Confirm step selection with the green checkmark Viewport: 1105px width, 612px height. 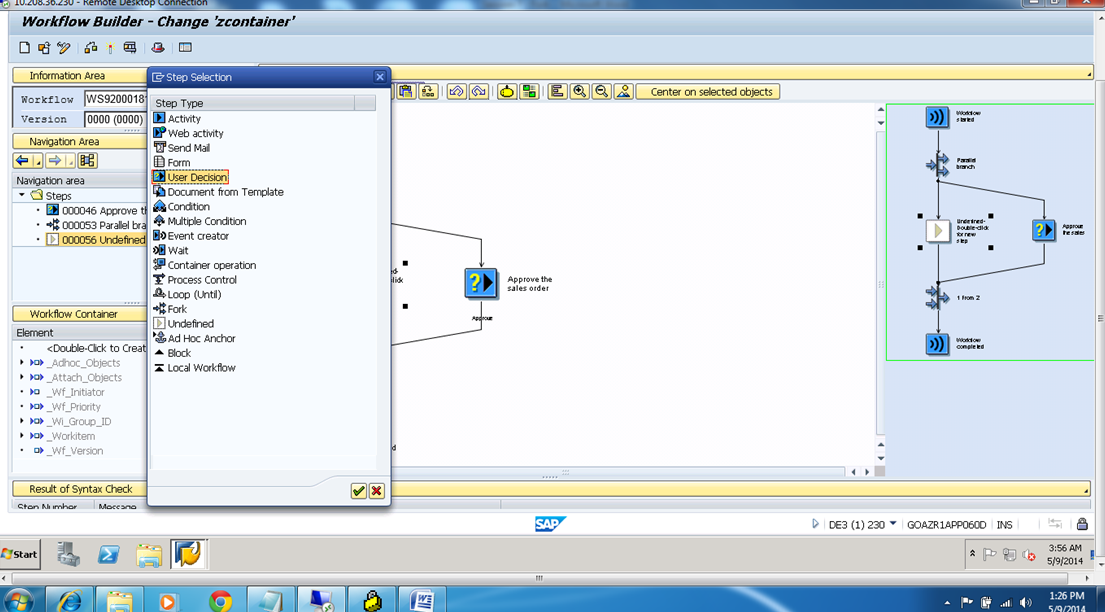point(357,491)
